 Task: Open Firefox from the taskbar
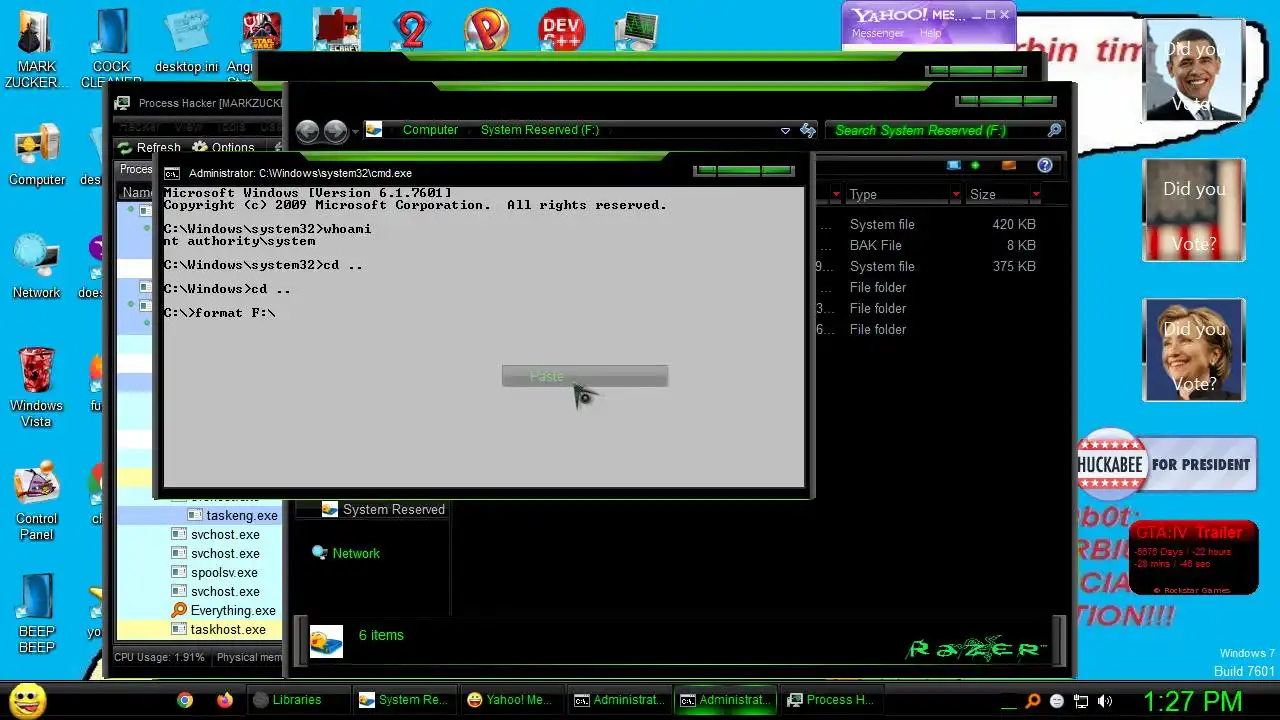pos(225,700)
